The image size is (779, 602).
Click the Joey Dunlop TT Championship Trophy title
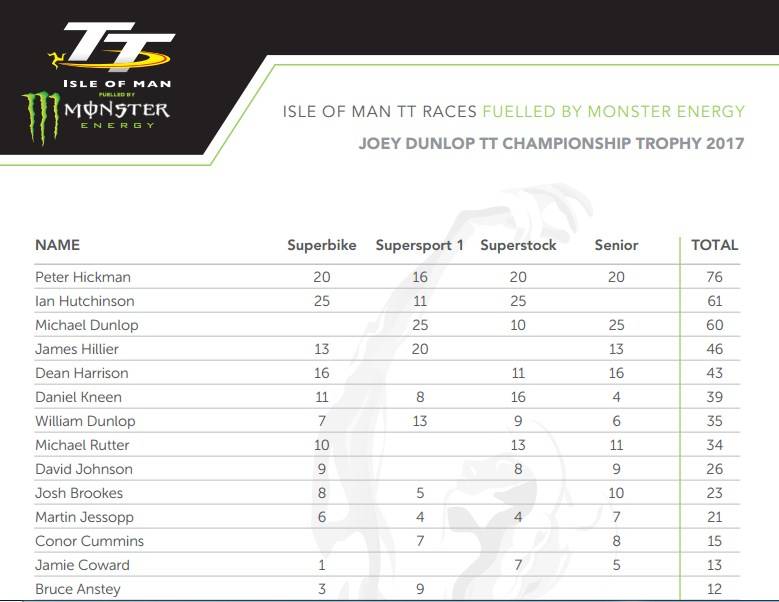pyautogui.click(x=551, y=144)
